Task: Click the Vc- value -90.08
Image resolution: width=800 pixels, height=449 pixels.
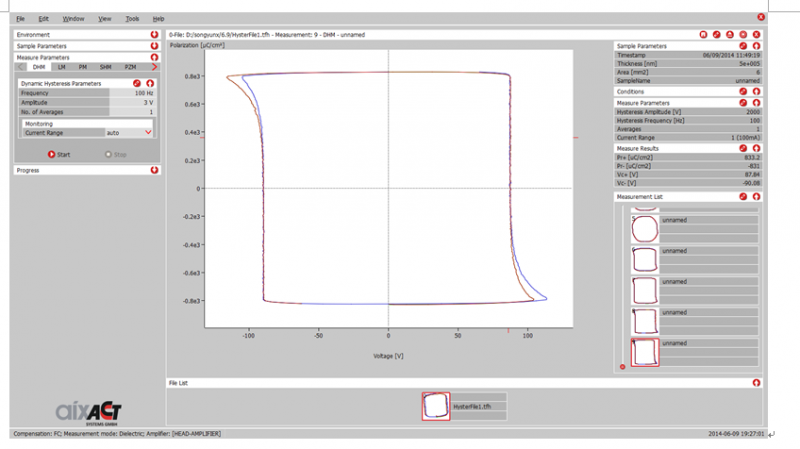Action: pyautogui.click(x=752, y=183)
